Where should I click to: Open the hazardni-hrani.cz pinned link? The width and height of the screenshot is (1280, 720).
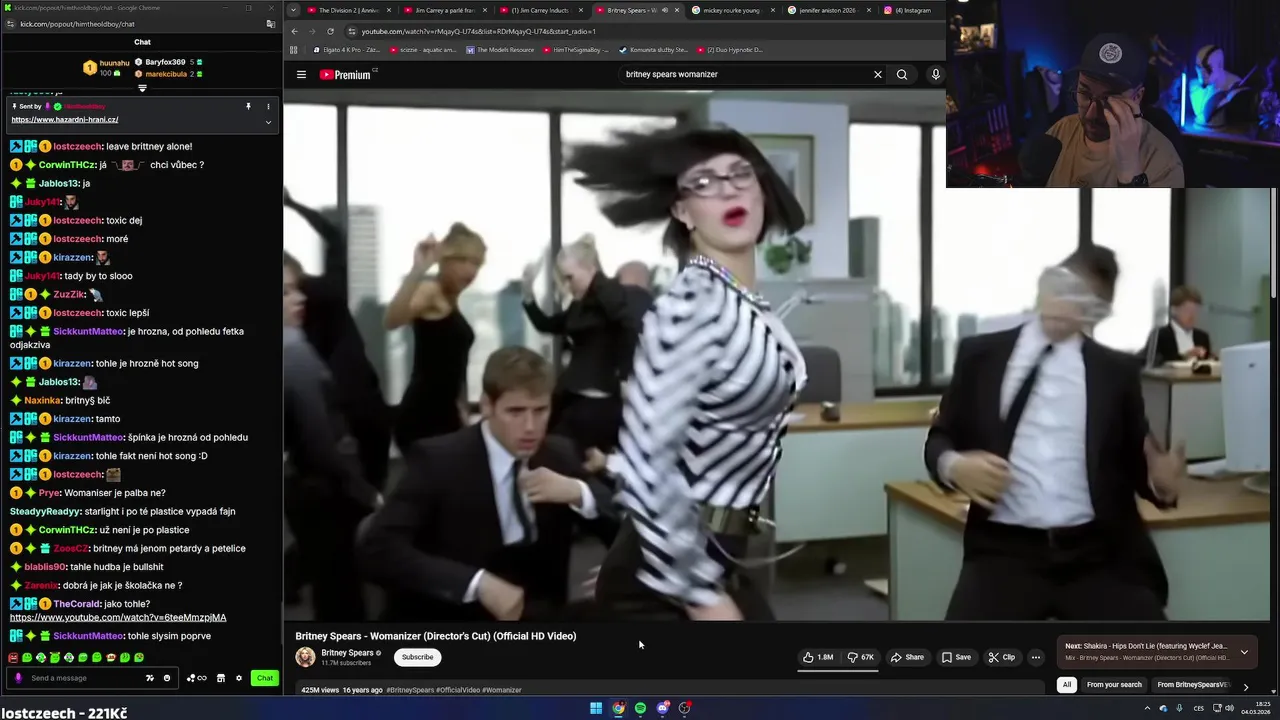click(x=65, y=119)
